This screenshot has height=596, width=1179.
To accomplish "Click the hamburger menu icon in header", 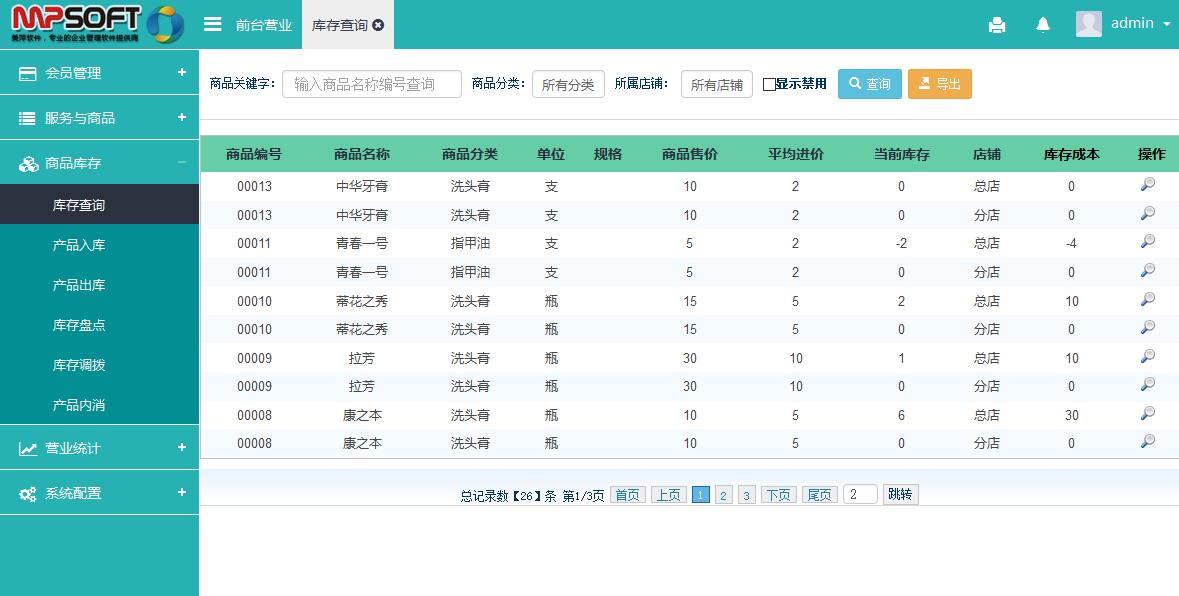I will (212, 24).
